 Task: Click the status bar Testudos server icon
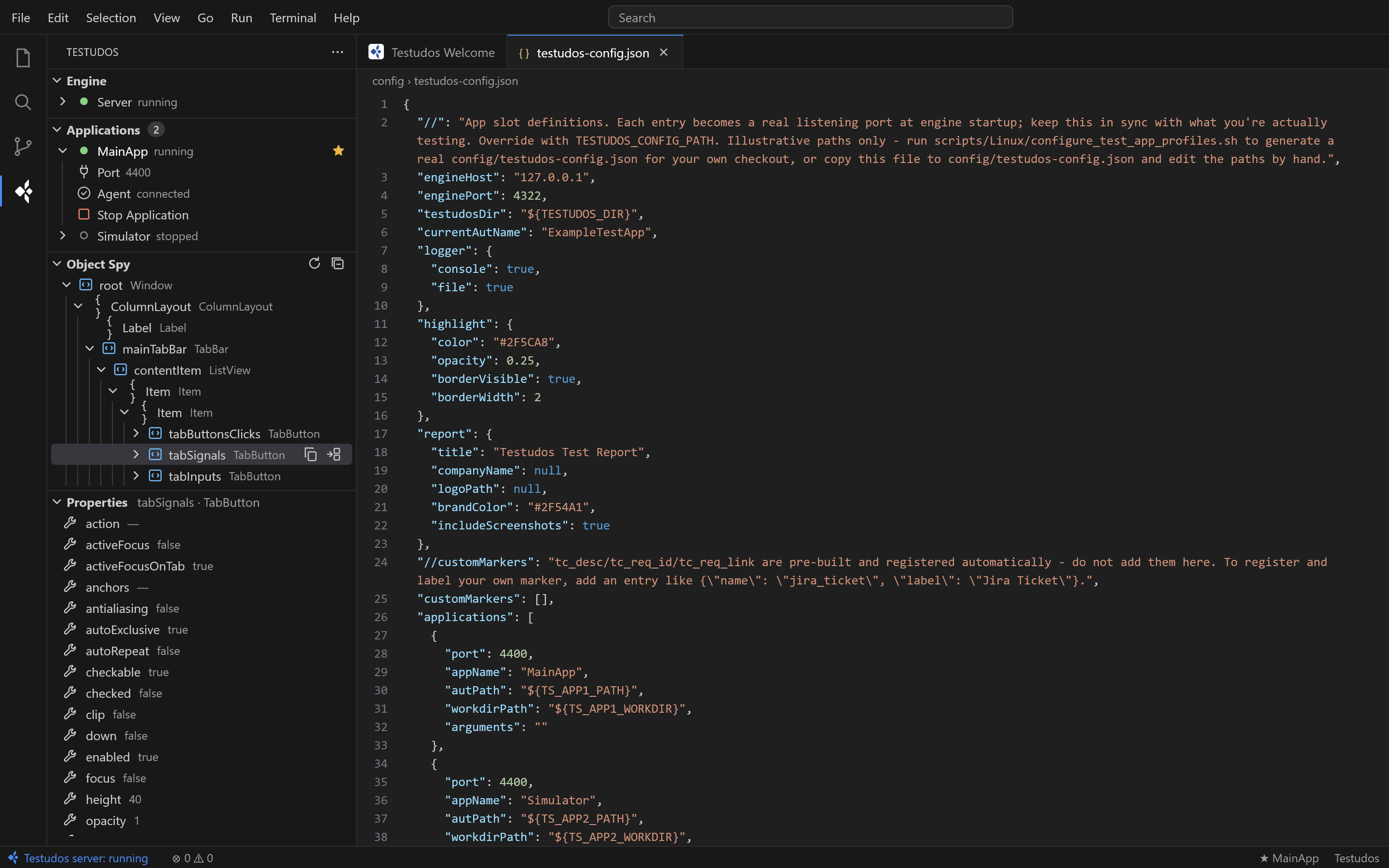(x=13, y=858)
